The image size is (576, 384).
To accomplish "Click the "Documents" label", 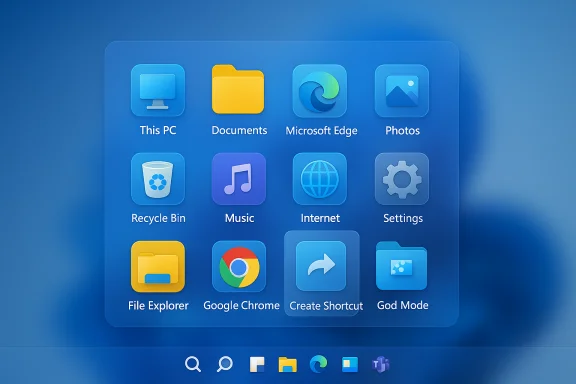I will point(239,130).
